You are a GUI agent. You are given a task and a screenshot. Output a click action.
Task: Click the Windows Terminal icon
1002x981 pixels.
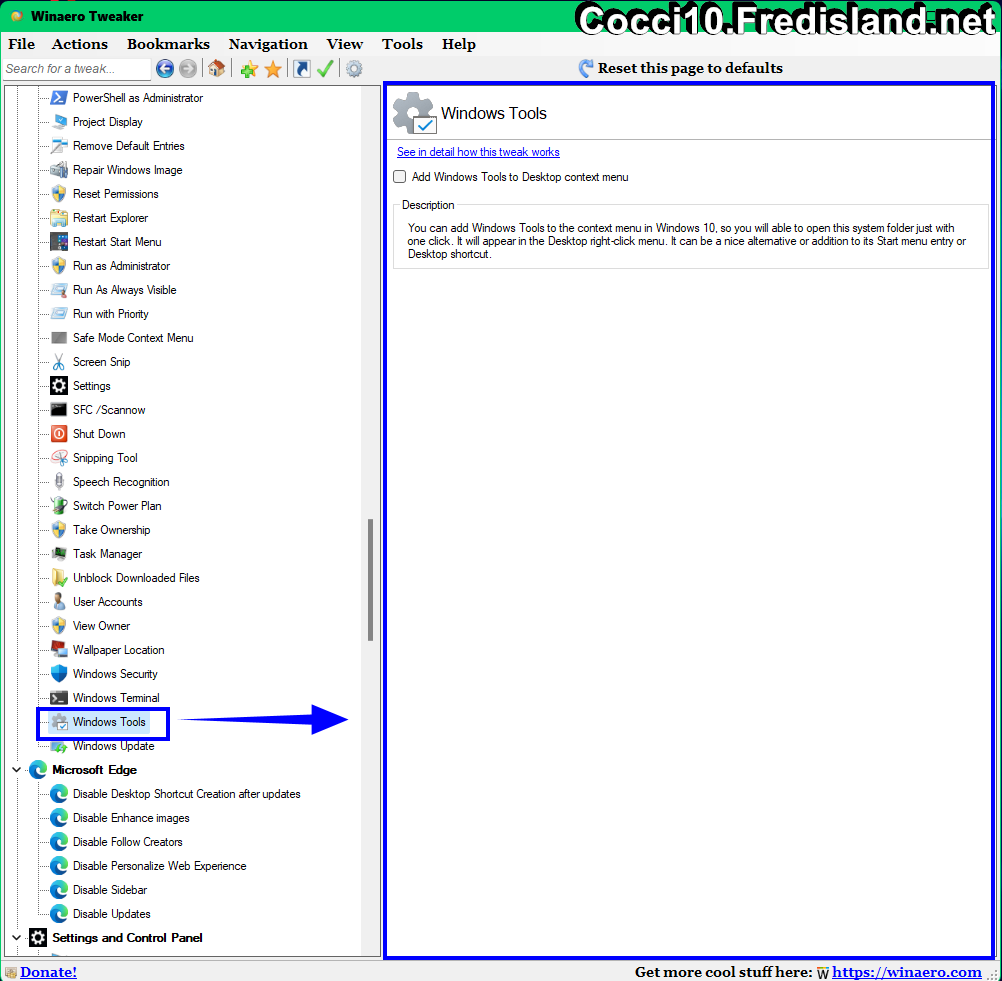tap(59, 698)
